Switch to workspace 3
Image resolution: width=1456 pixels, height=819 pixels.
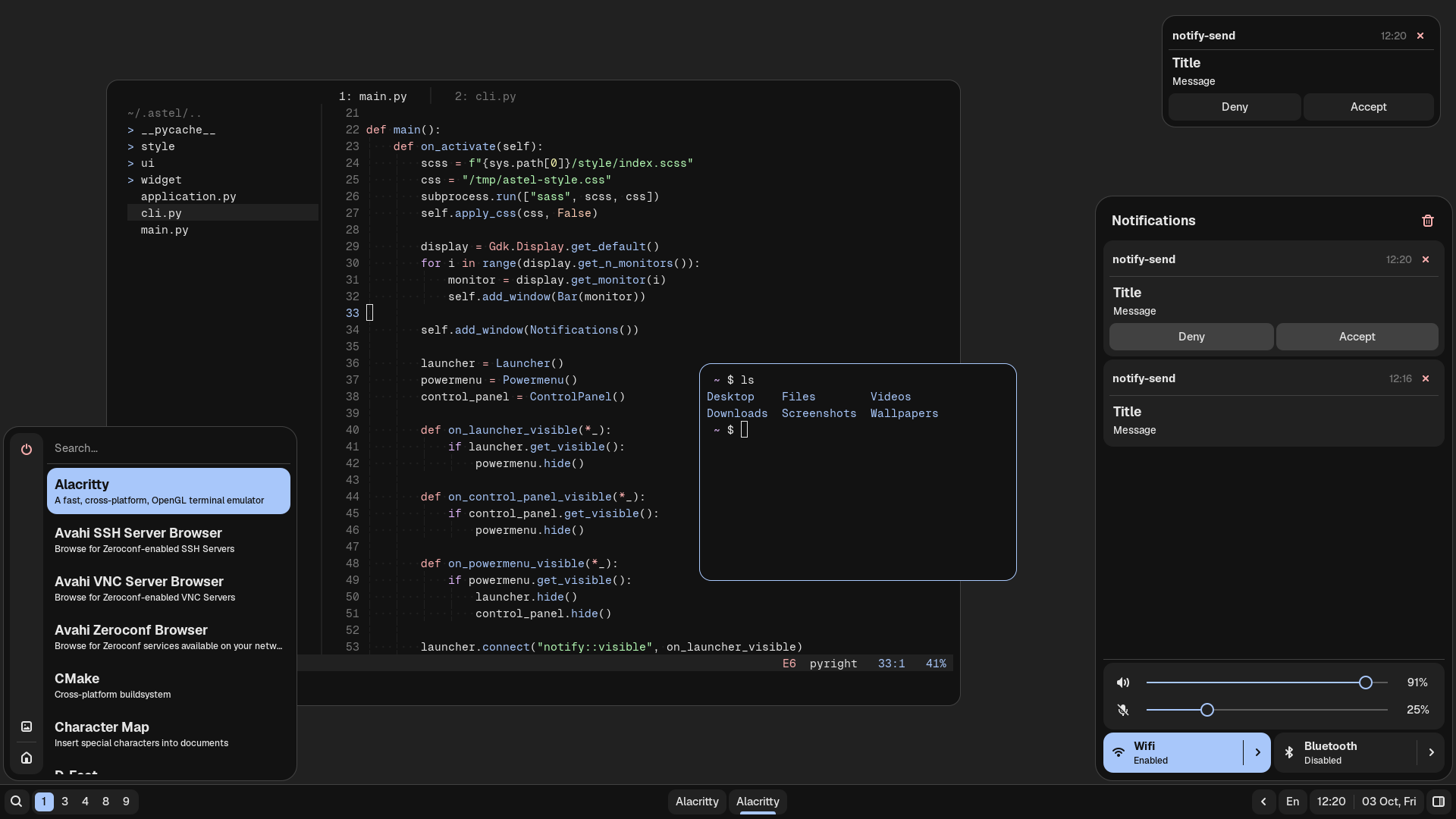pyautogui.click(x=64, y=802)
